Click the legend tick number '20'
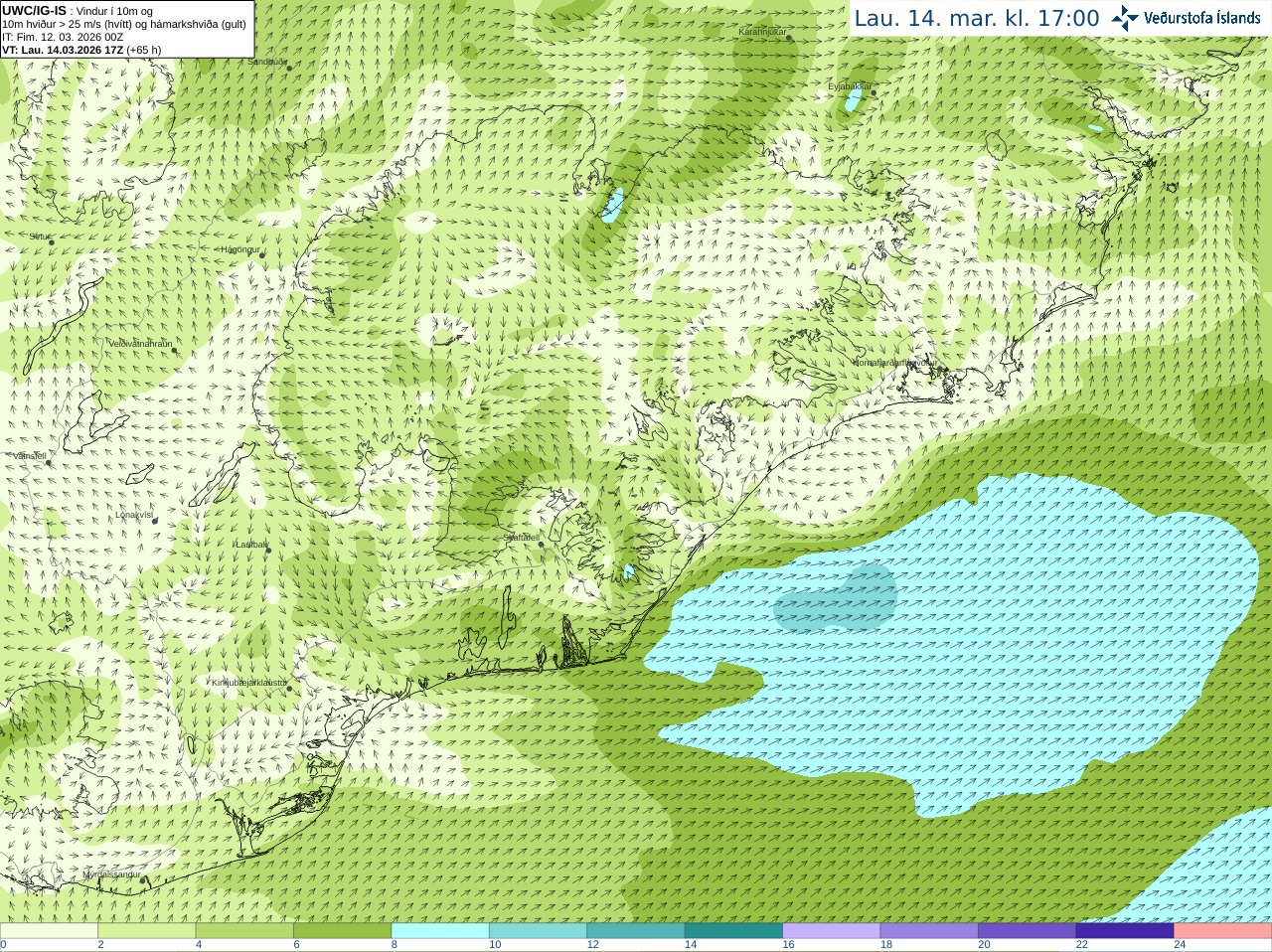Image resolution: width=1272 pixels, height=952 pixels. (984, 945)
